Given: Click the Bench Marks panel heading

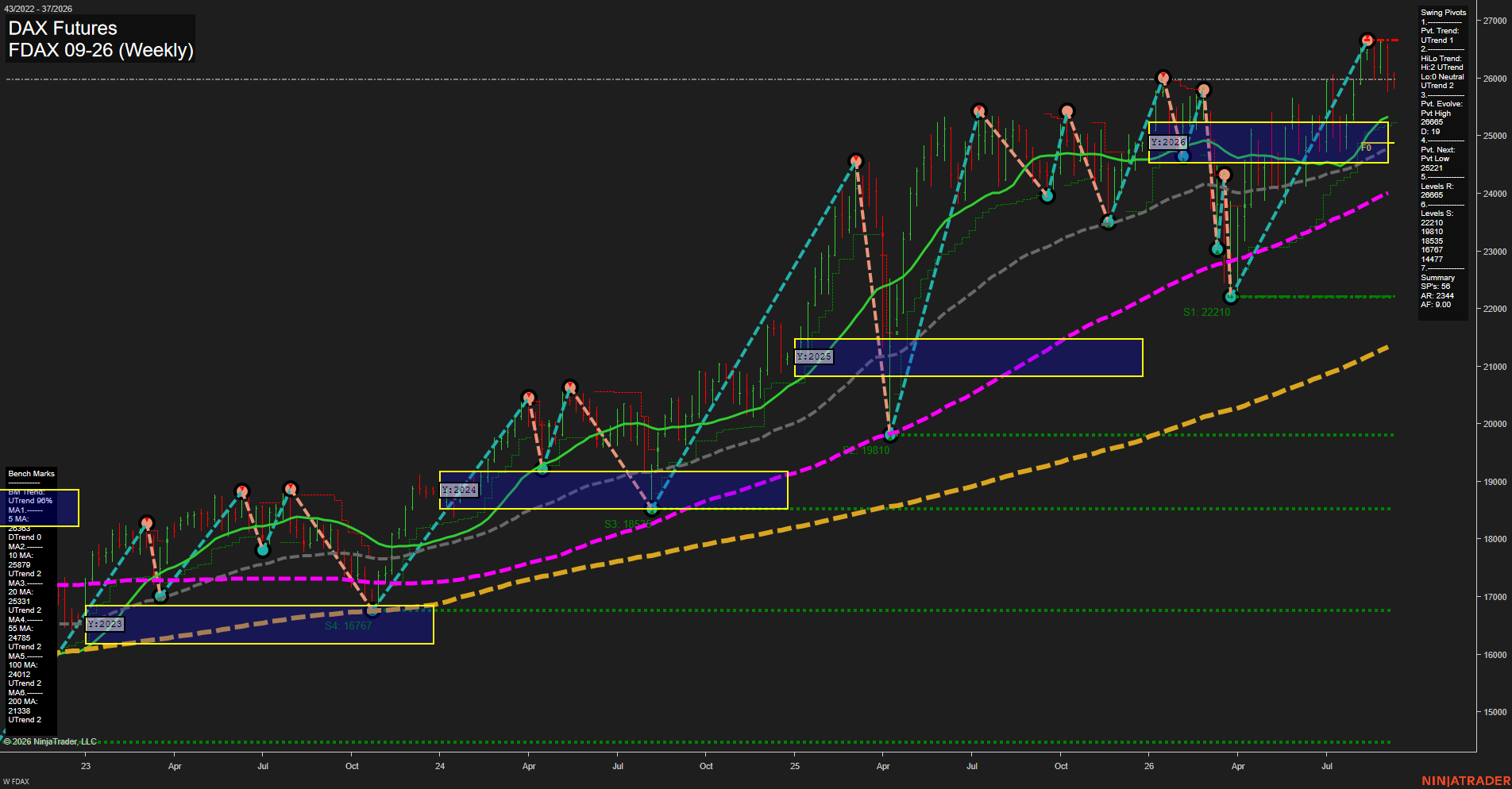Looking at the screenshot, I should click(31, 474).
